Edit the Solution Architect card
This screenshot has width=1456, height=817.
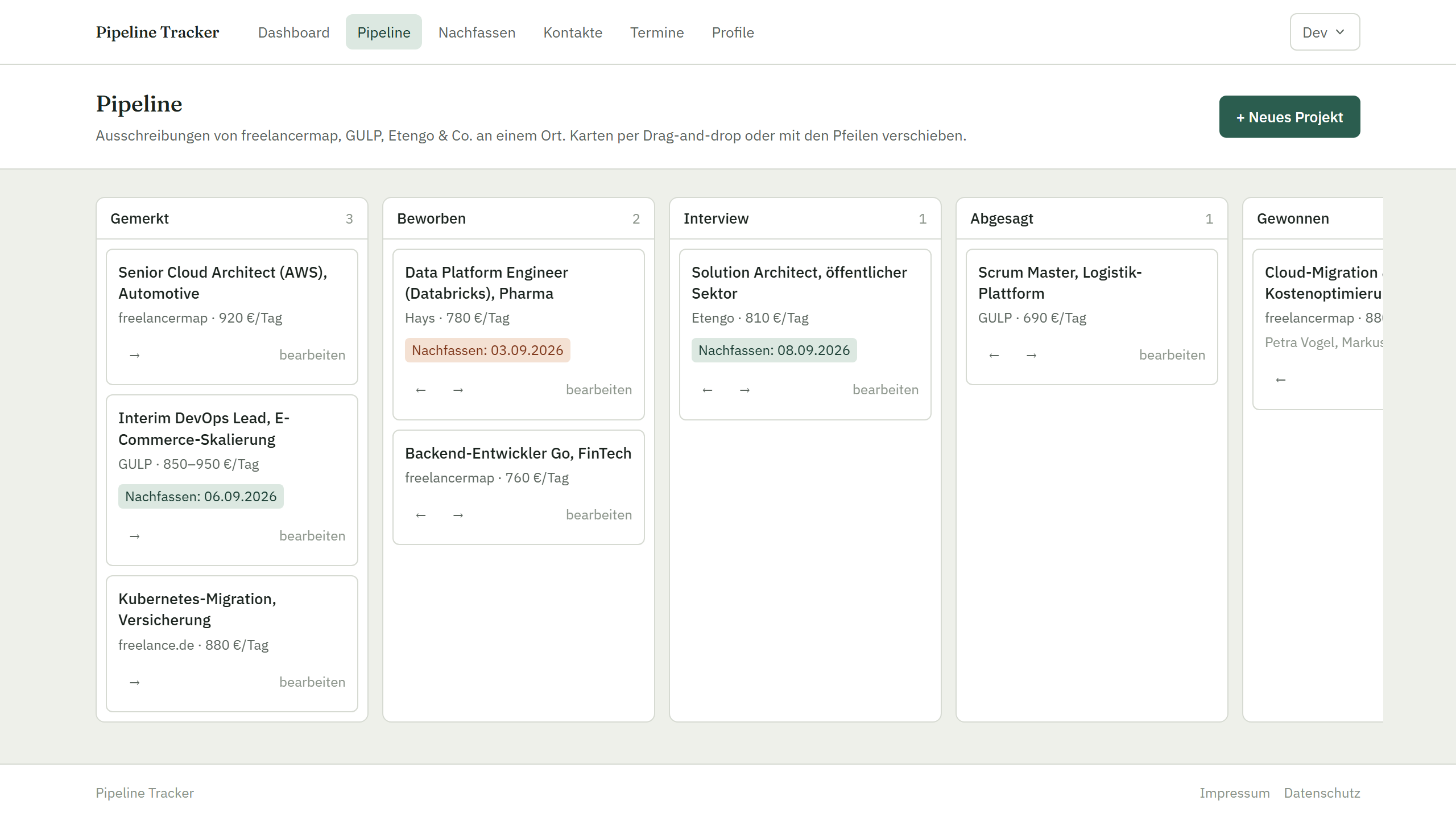point(886,390)
